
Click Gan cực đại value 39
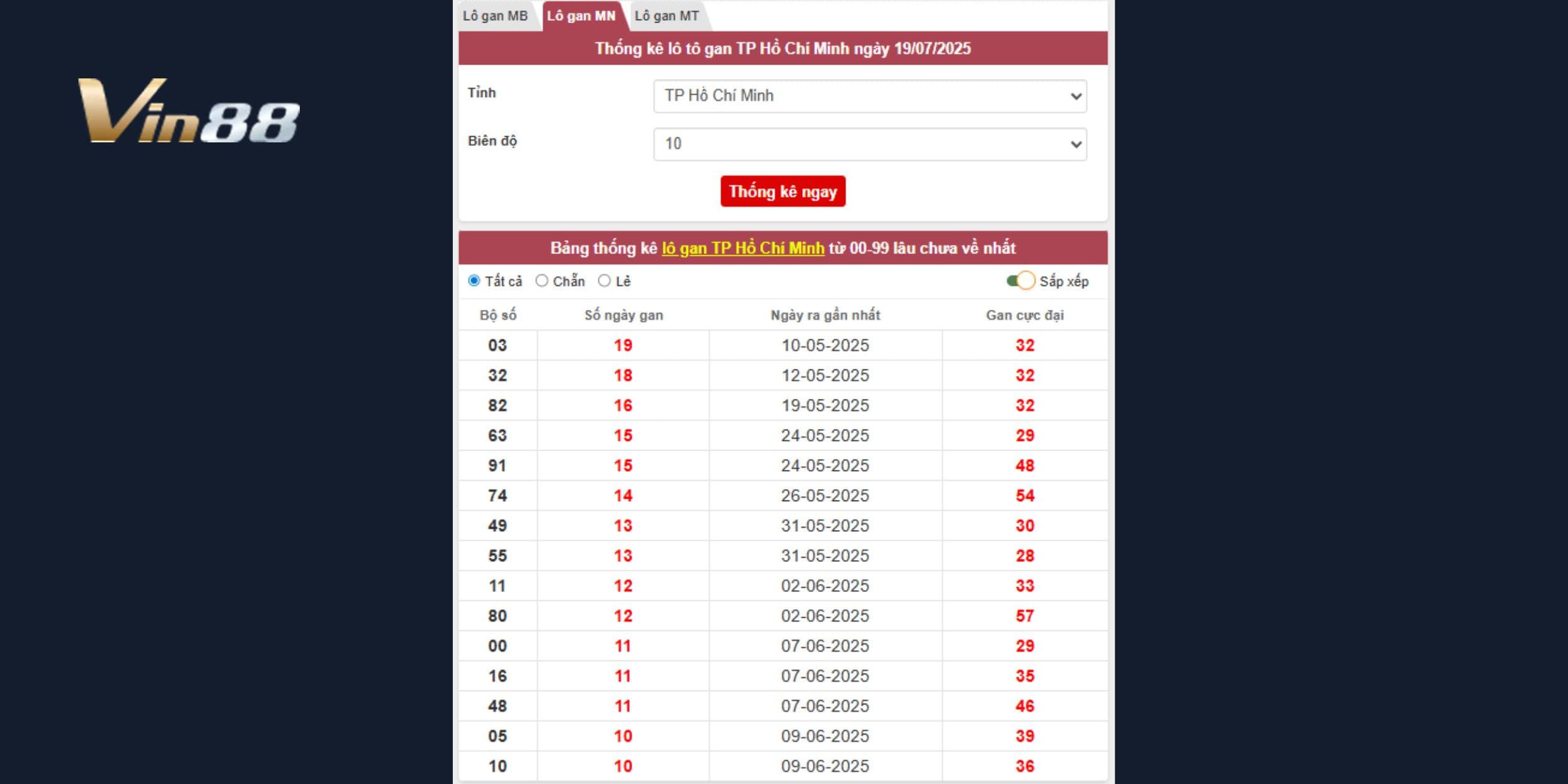1025,737
